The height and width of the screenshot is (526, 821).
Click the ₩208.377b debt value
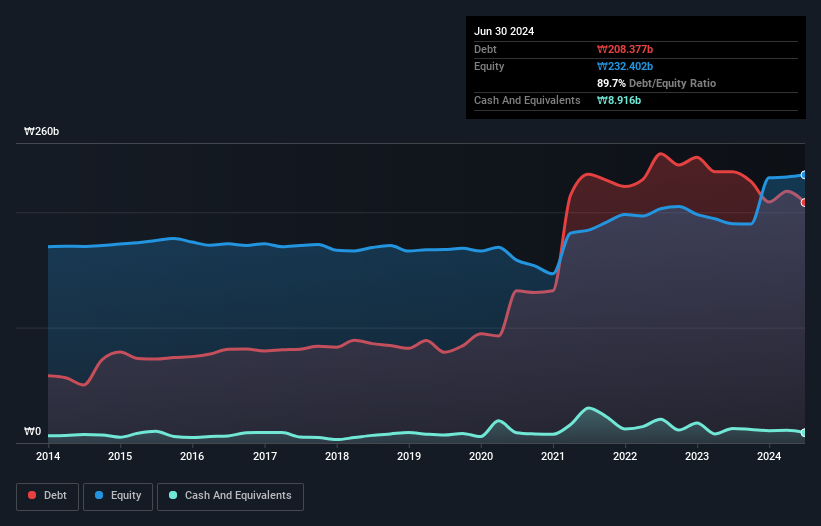point(625,49)
